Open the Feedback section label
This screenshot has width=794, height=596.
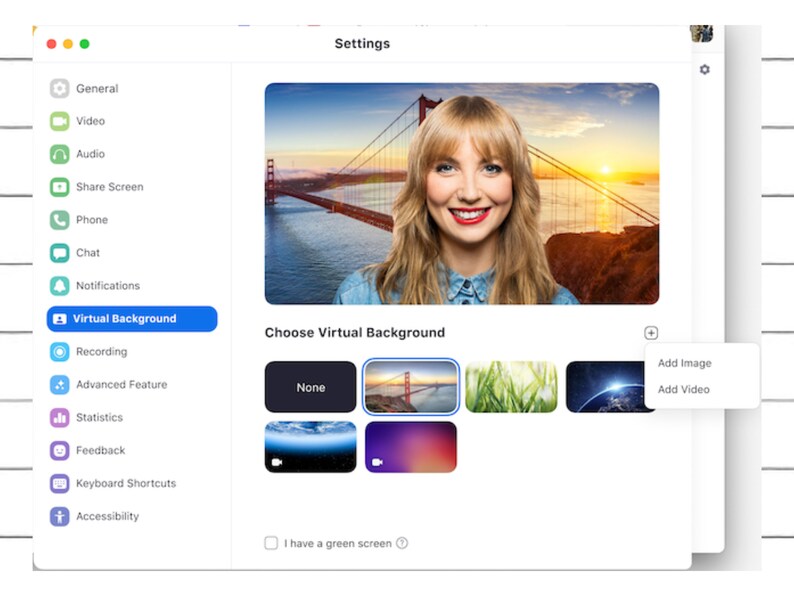pyautogui.click(x=101, y=450)
